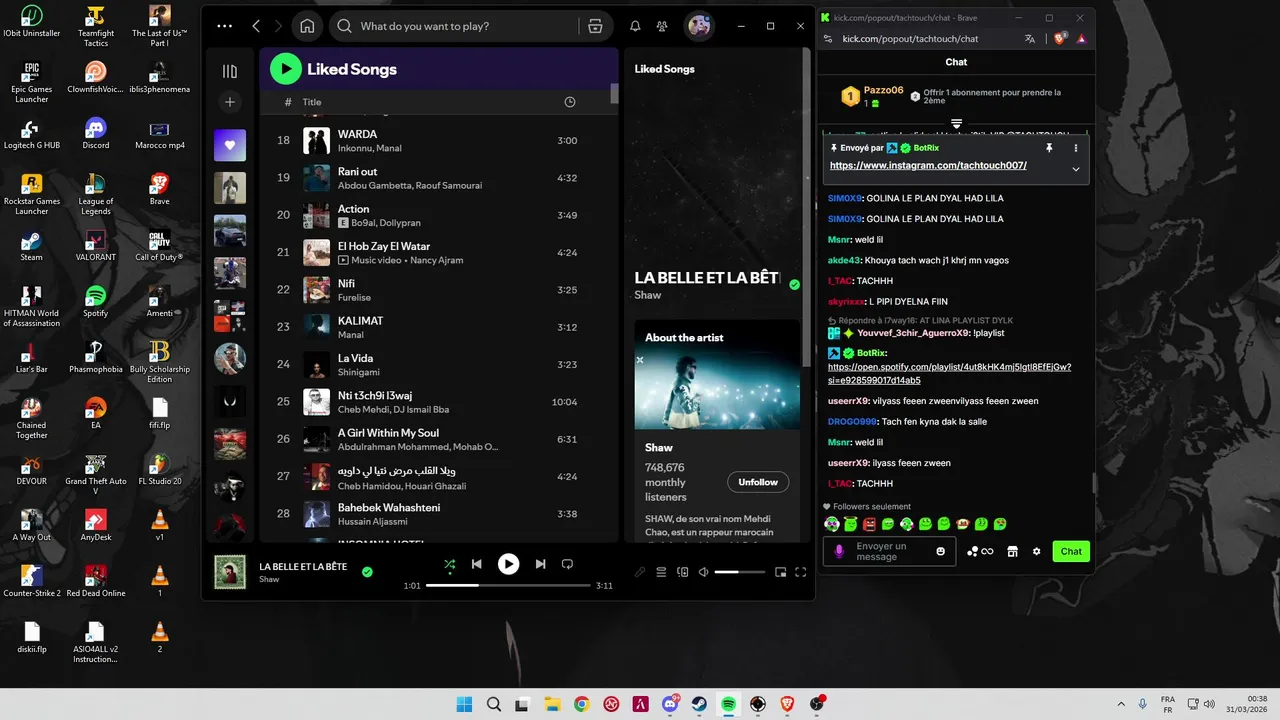Open Spotify from the taskbar
The width and height of the screenshot is (1280, 720).
click(x=728, y=704)
